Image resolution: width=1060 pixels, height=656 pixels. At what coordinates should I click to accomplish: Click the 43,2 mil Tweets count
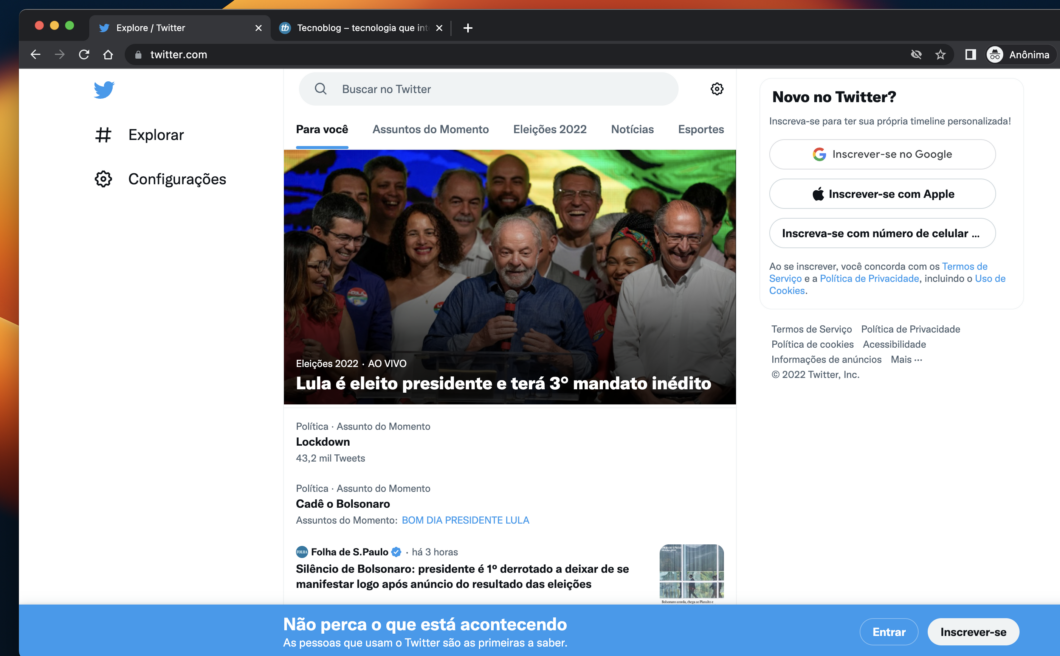click(331, 459)
